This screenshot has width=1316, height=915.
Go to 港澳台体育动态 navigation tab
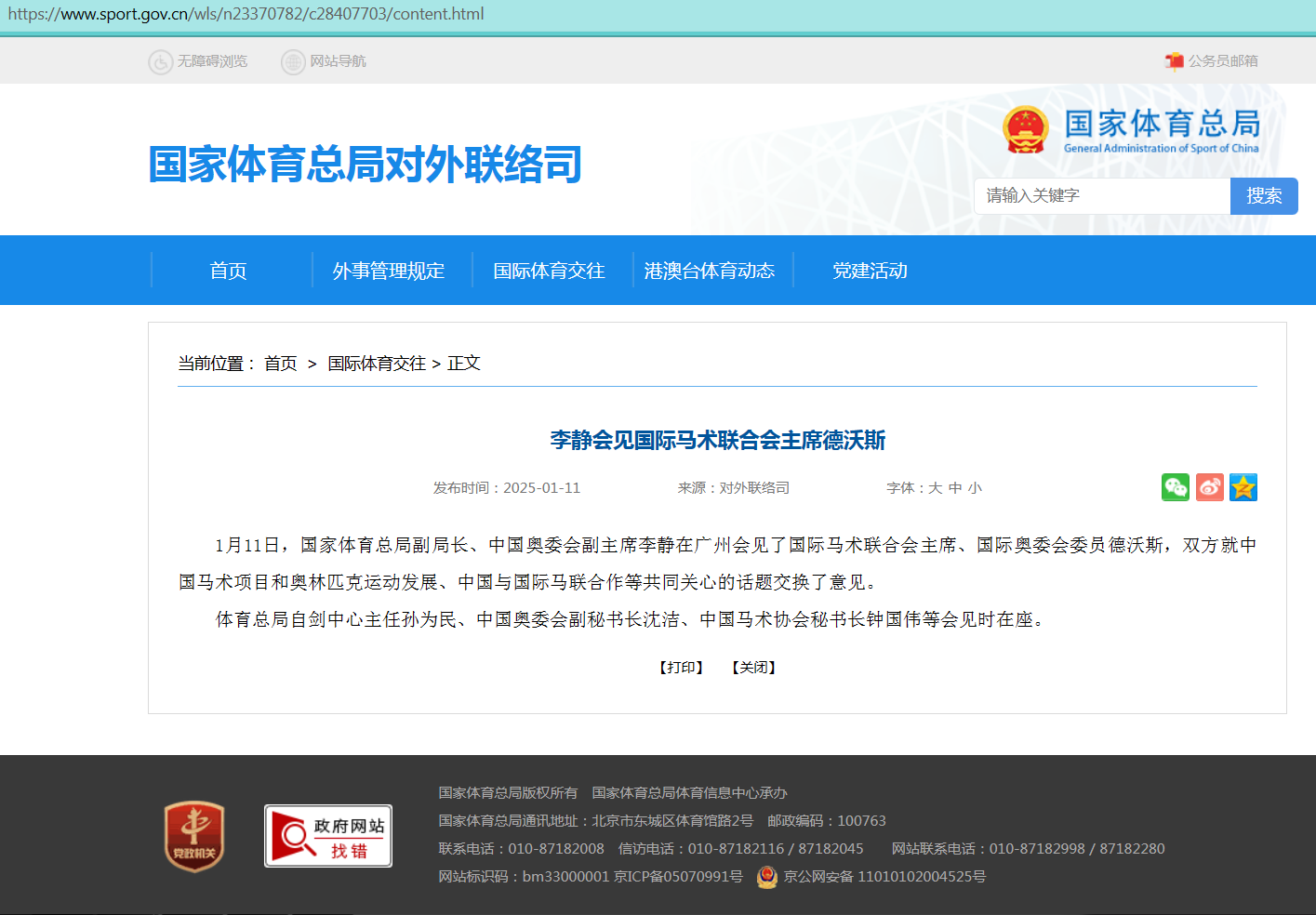[709, 271]
